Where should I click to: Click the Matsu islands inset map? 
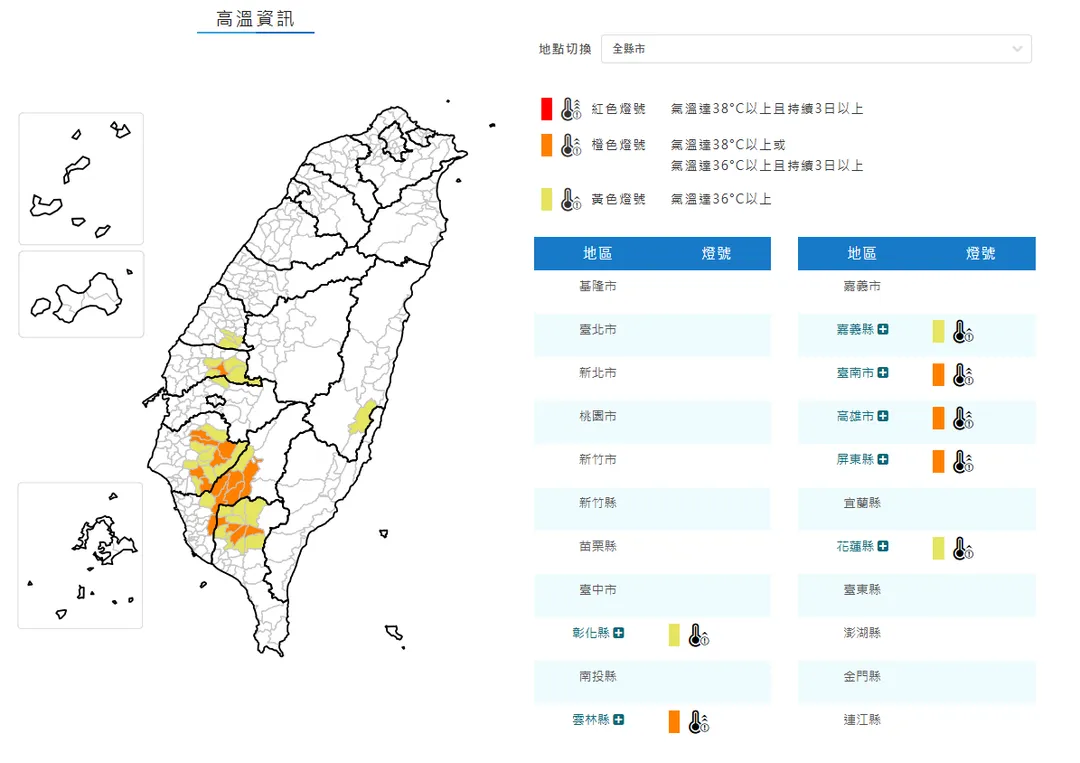pos(81,179)
